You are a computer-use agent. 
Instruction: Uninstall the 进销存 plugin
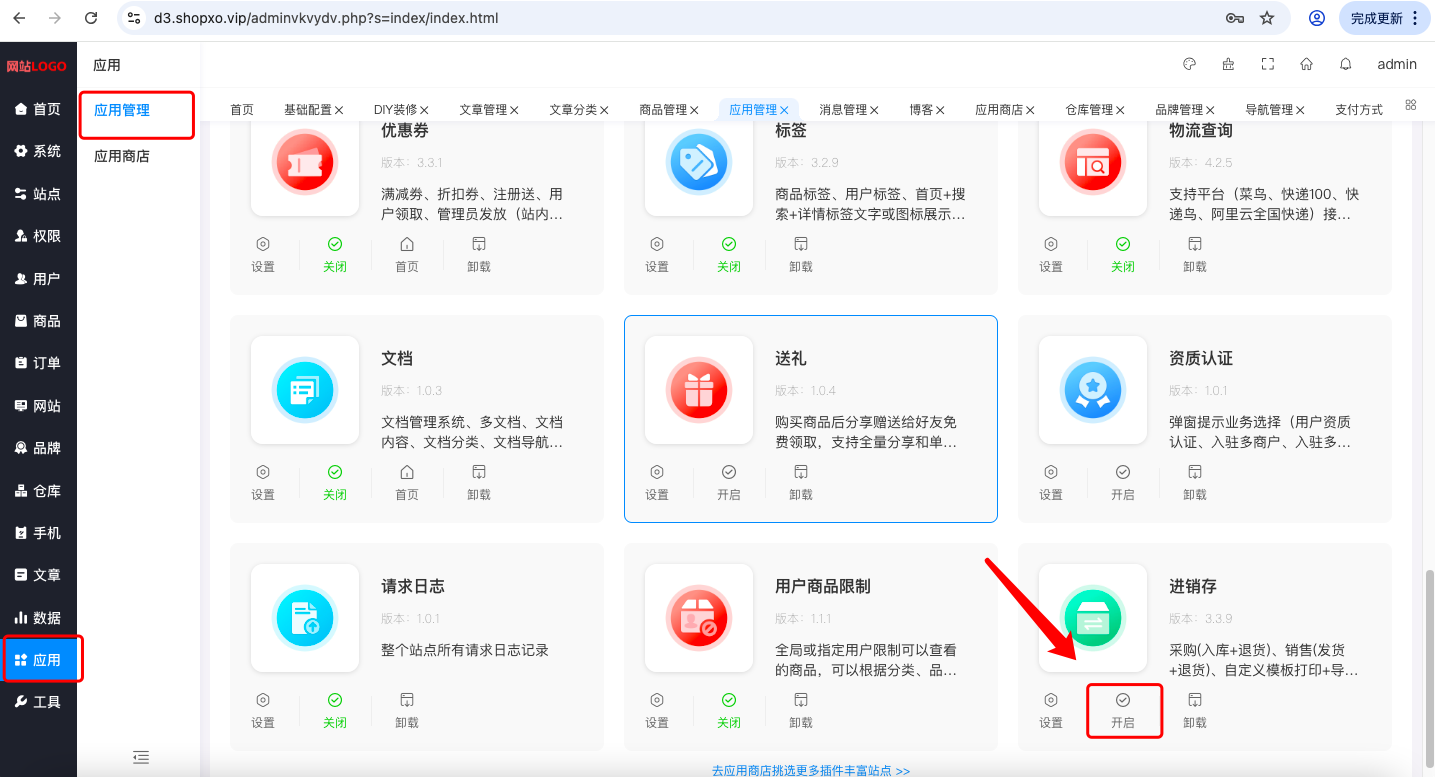1195,710
